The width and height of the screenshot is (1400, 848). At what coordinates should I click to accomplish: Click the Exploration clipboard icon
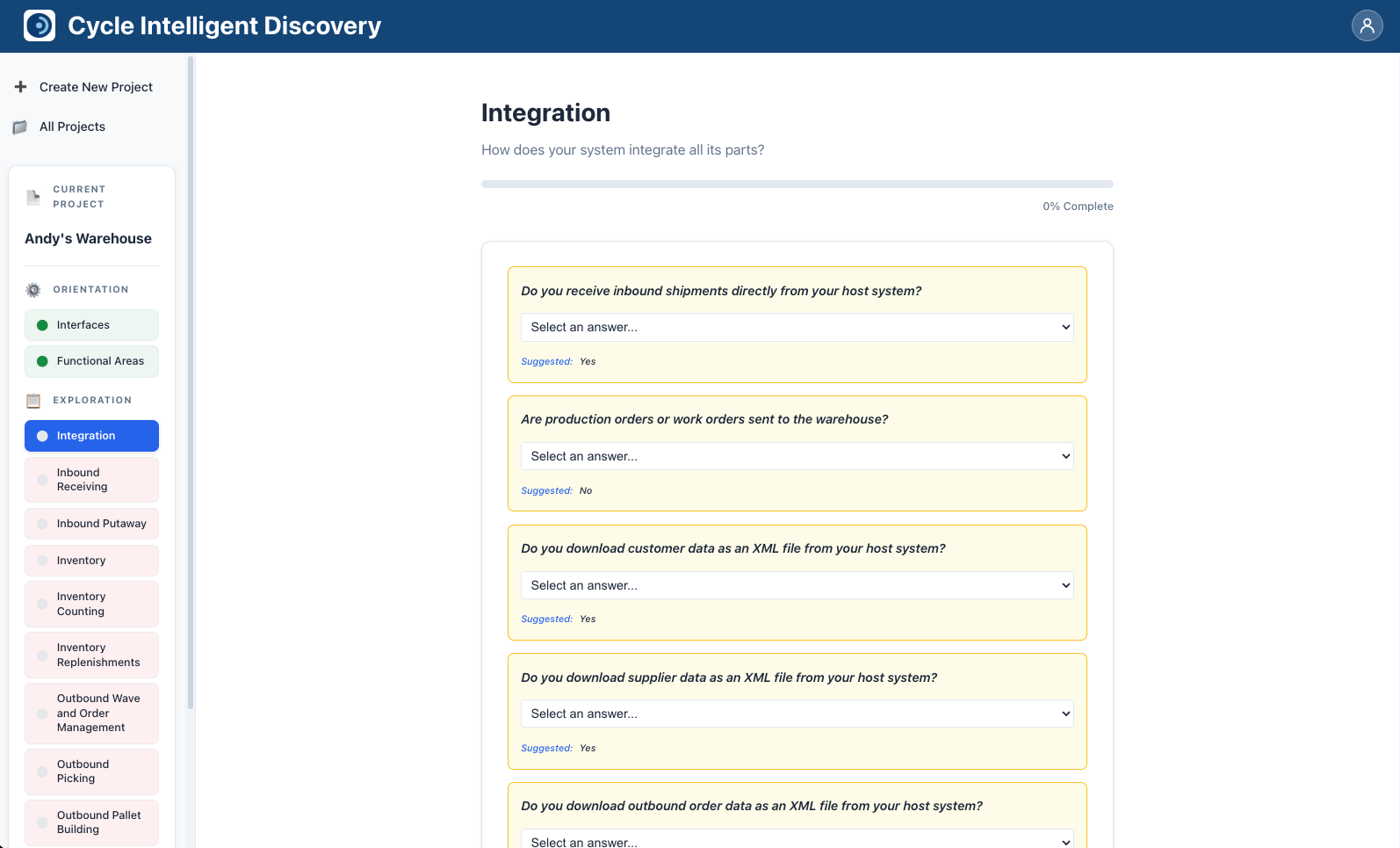(x=33, y=401)
